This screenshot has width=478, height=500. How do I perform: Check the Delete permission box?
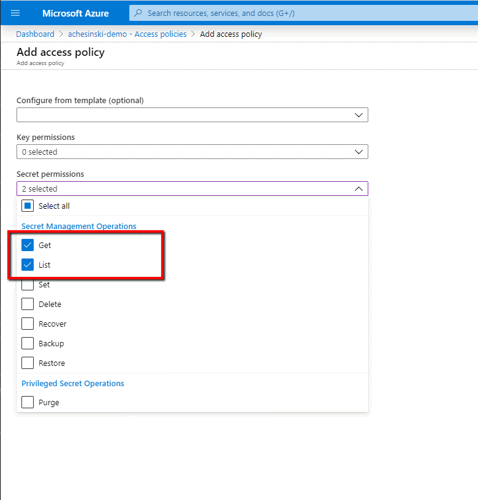pyautogui.click(x=27, y=304)
